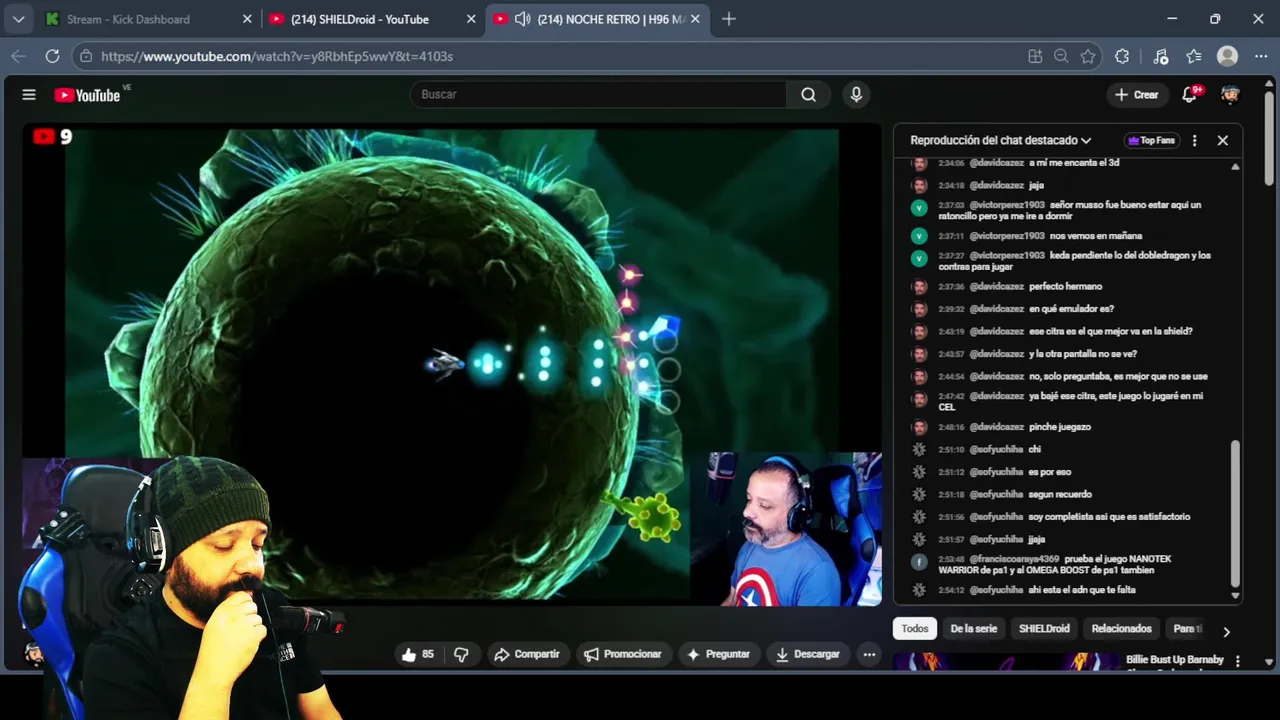1280x720 pixels.
Task: Open the browser extensions puzzle icon
Action: (1122, 56)
